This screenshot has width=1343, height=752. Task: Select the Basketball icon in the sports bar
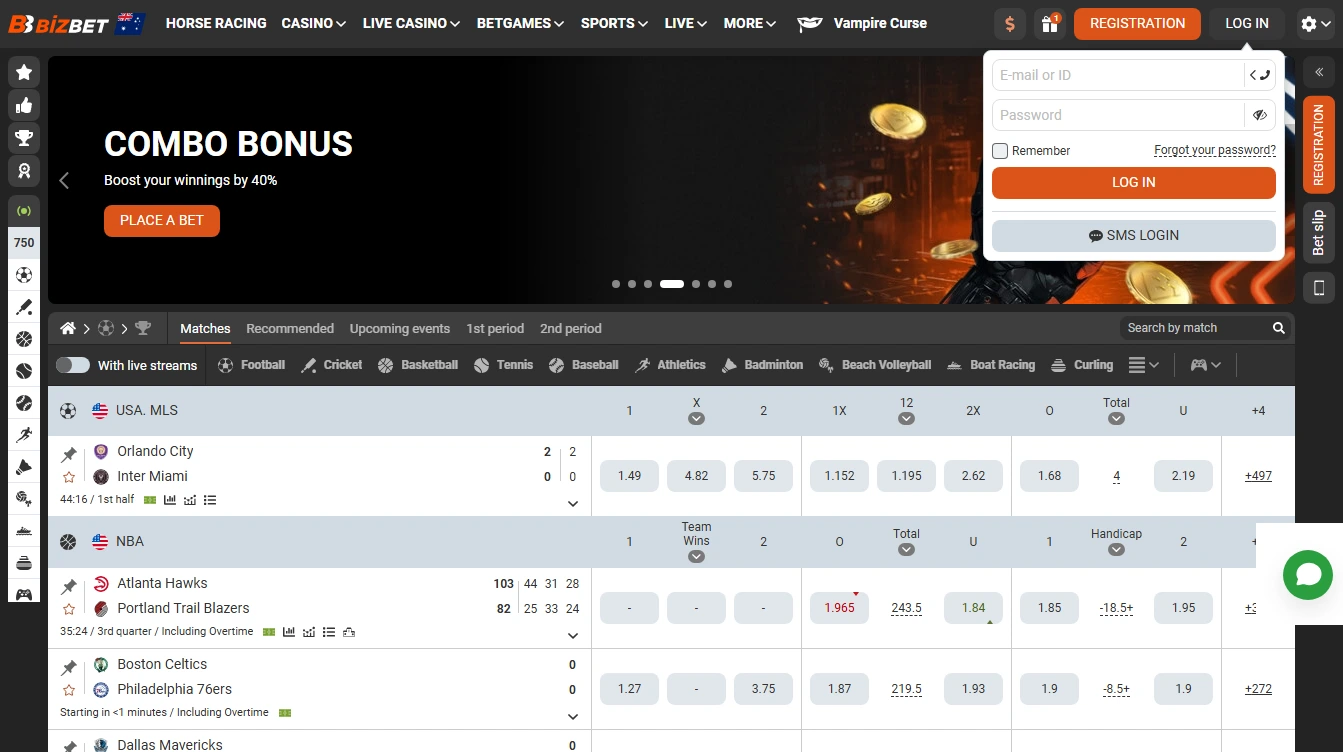[x=384, y=364]
